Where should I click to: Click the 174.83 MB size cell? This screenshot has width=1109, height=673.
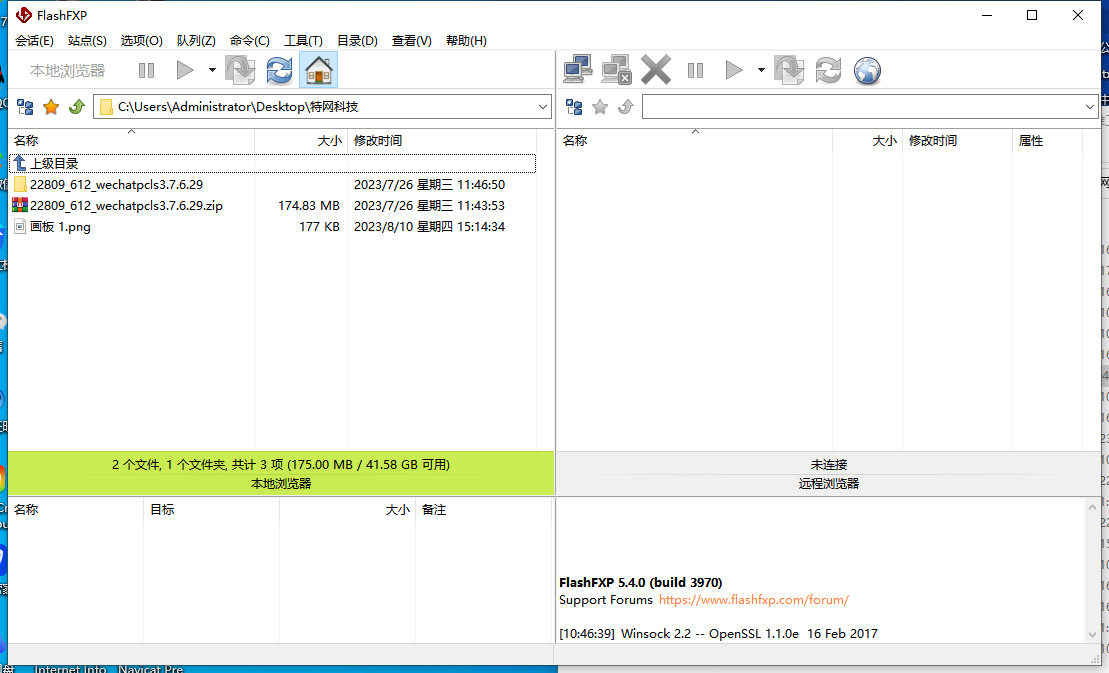point(308,206)
